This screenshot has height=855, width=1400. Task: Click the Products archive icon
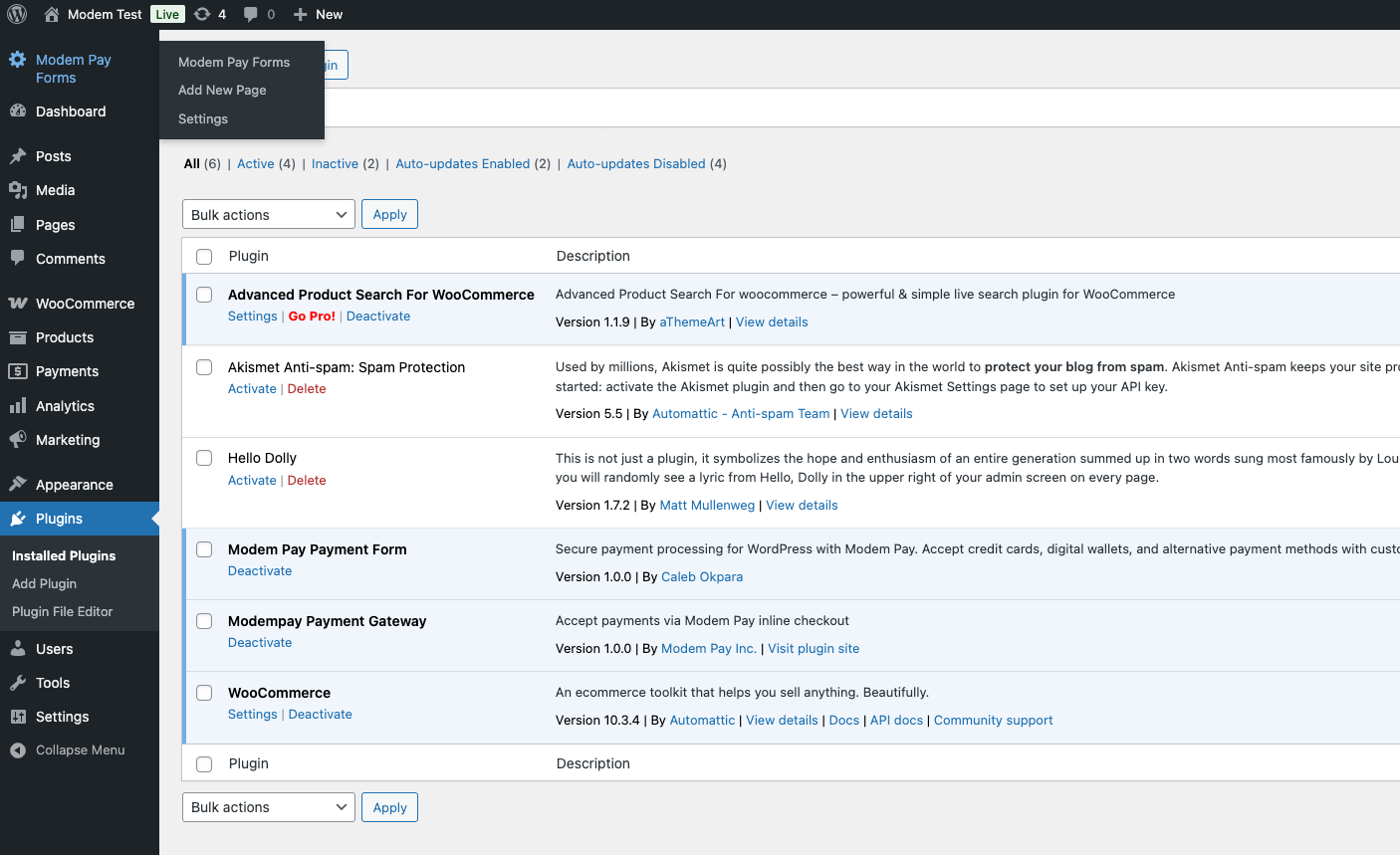[18, 337]
